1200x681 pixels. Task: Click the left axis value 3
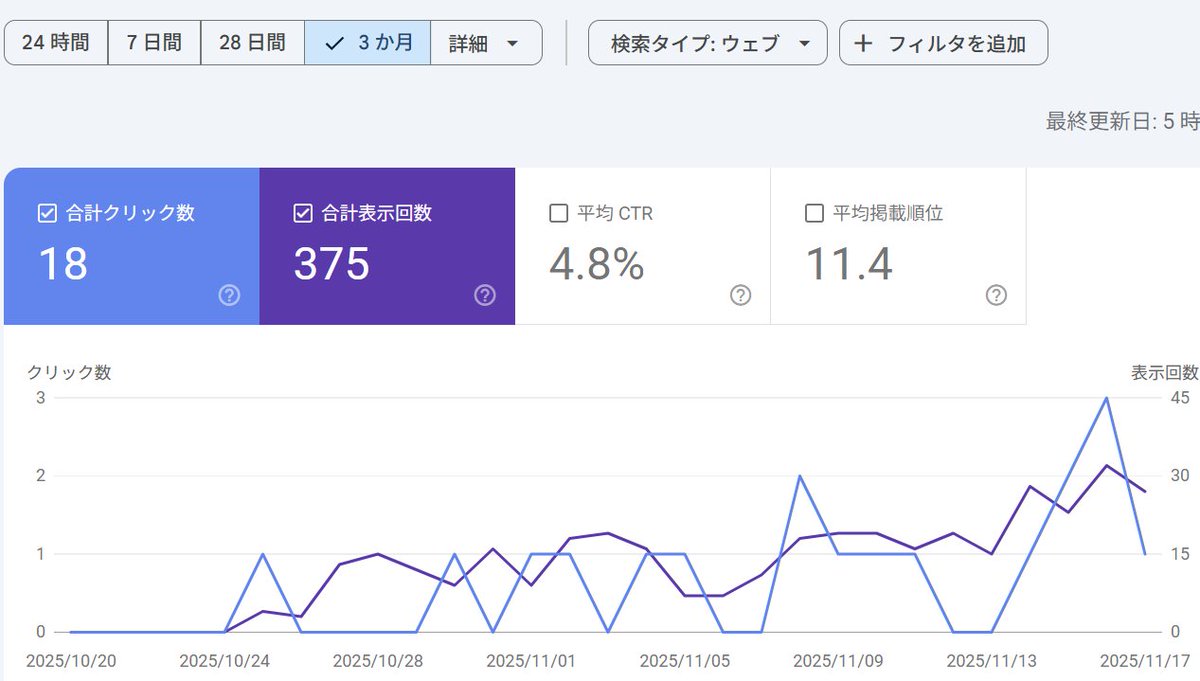point(41,397)
